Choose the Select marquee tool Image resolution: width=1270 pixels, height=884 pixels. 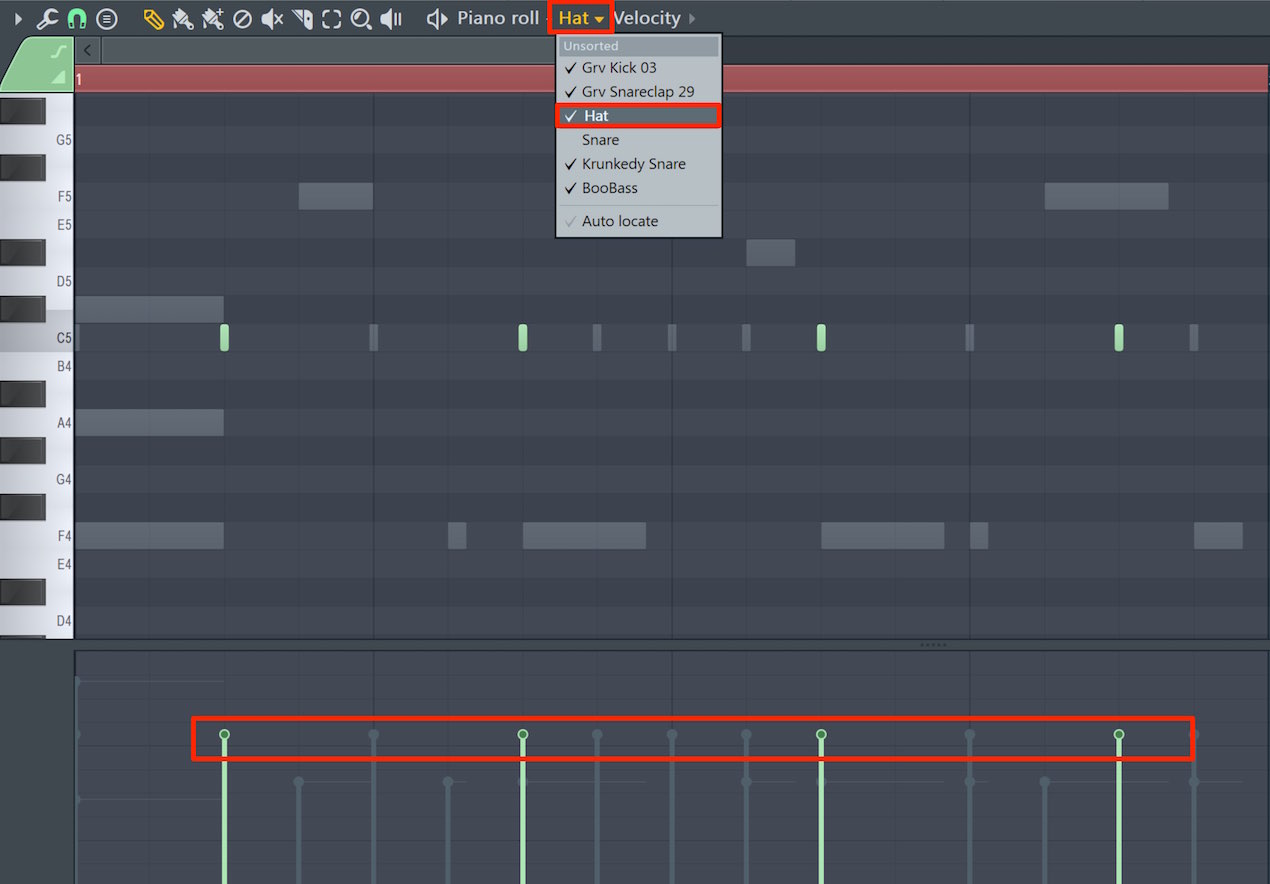coord(332,18)
